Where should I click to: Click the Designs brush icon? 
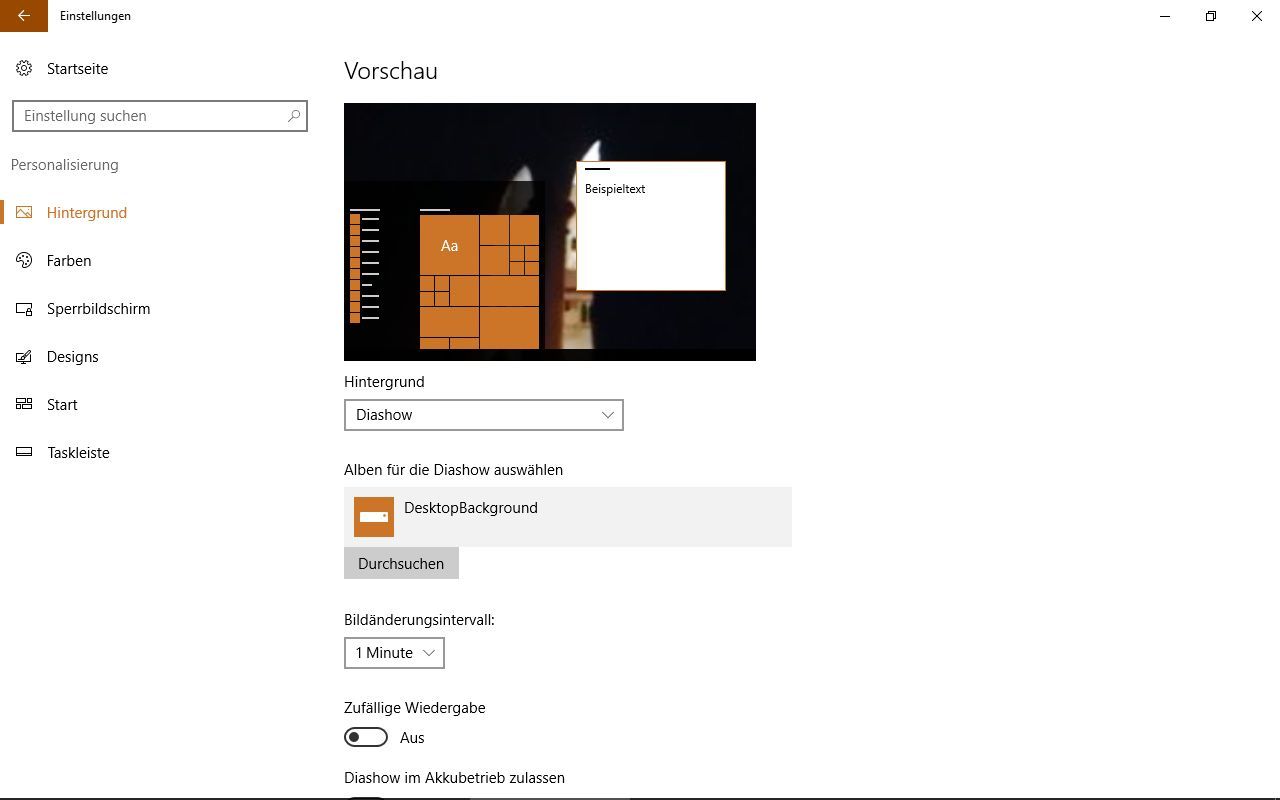point(25,357)
